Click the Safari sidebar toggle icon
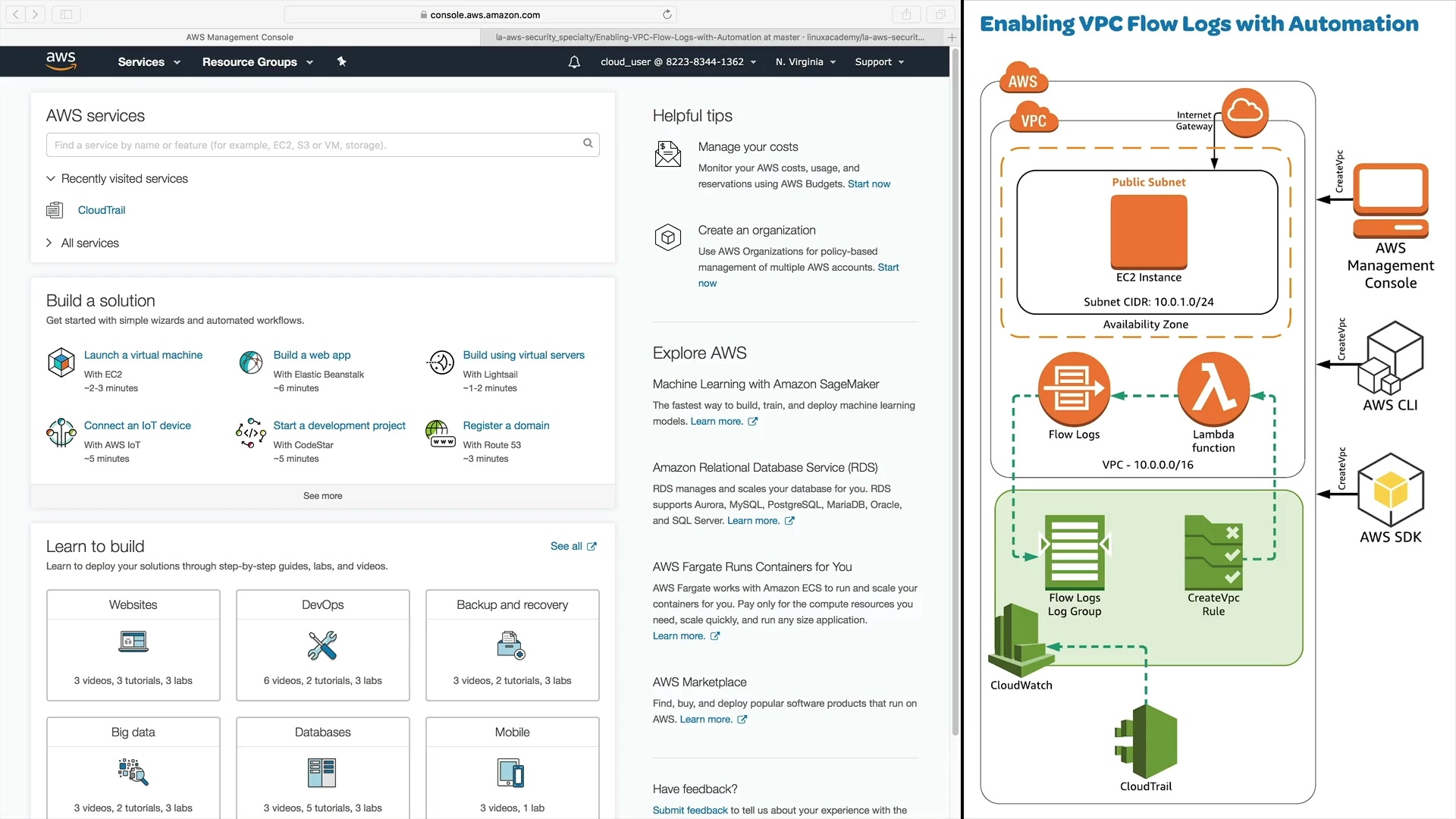The image size is (1456, 819). (x=66, y=14)
